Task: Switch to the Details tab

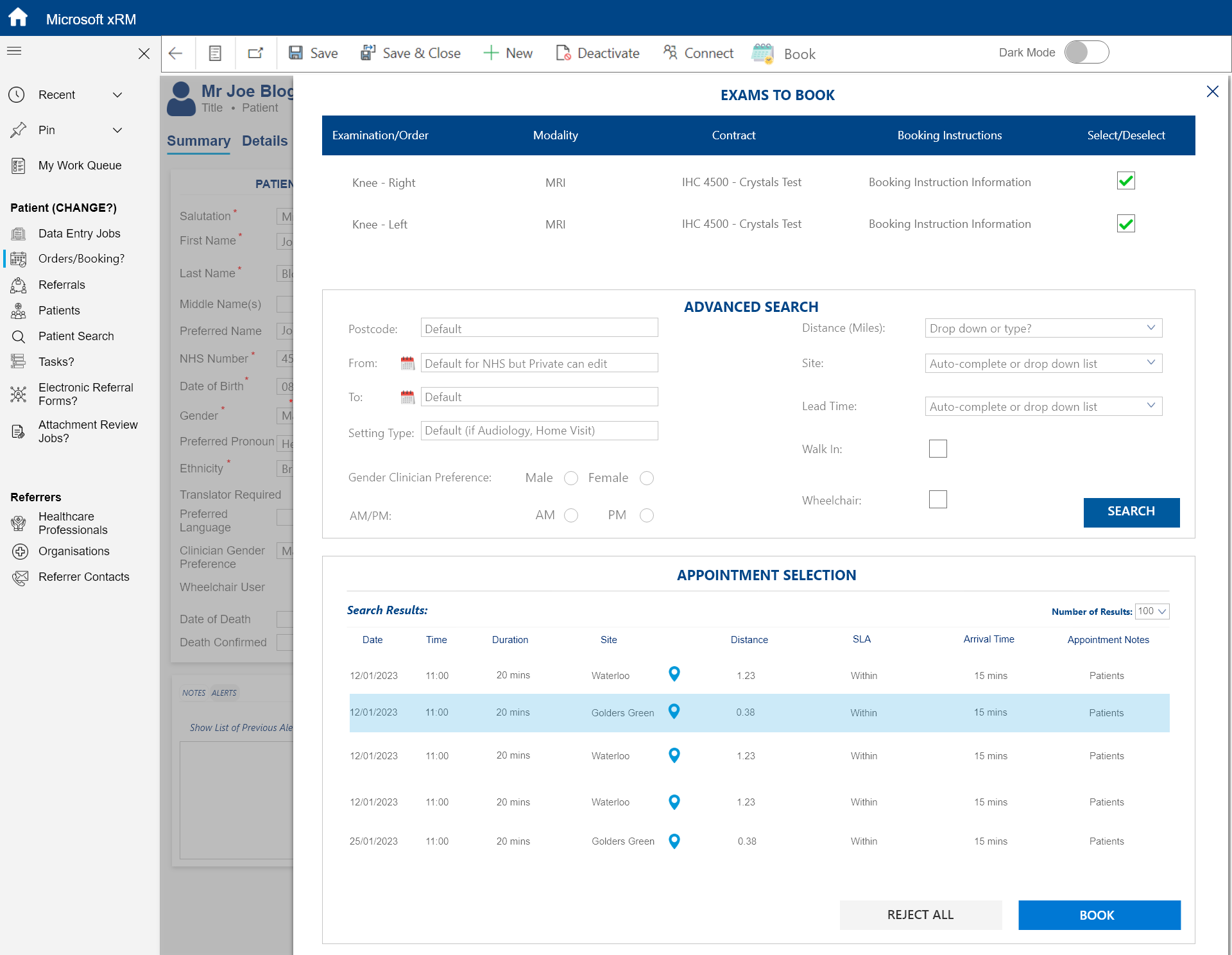Action: (x=264, y=141)
